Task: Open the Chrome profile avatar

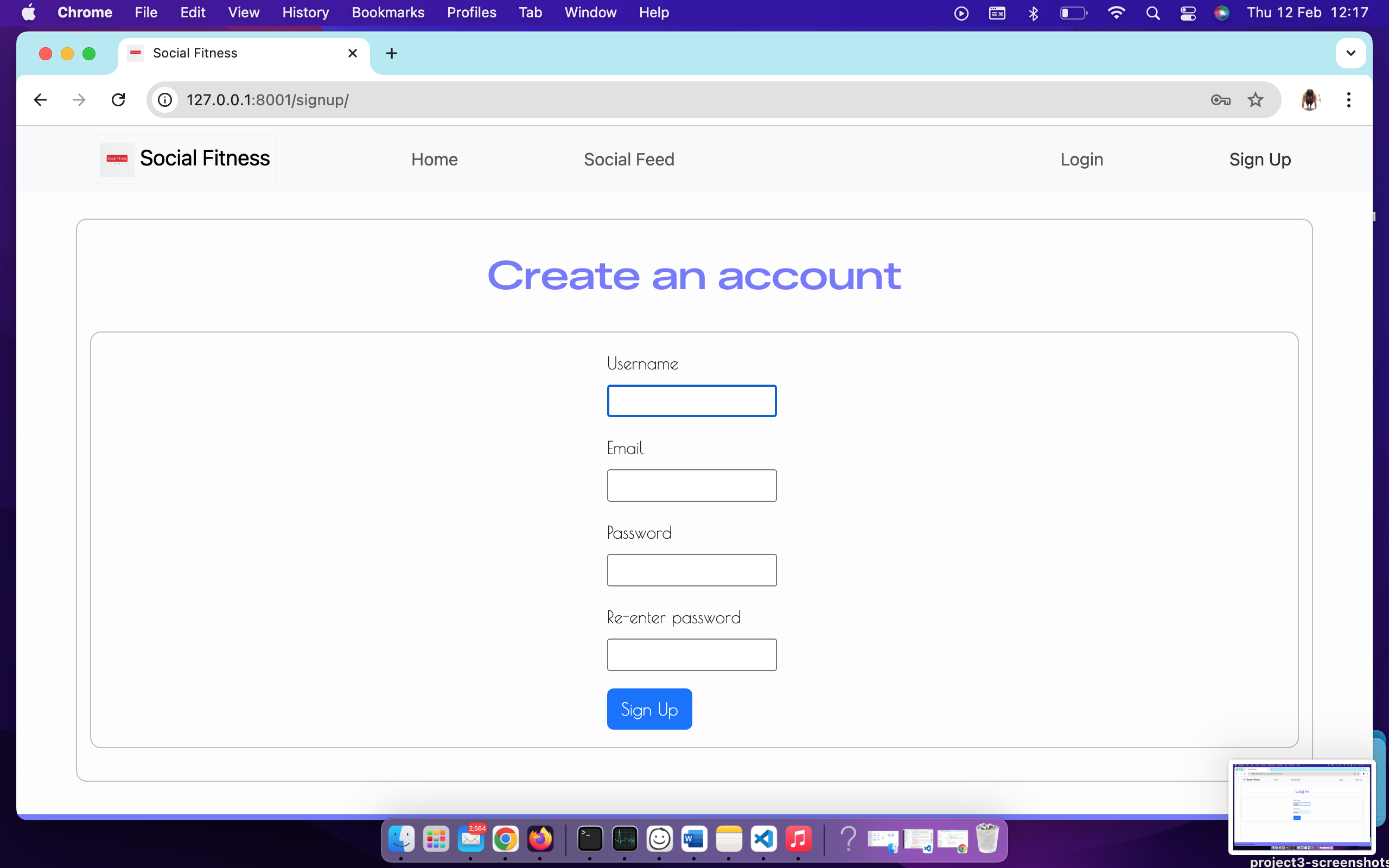Action: [x=1310, y=99]
